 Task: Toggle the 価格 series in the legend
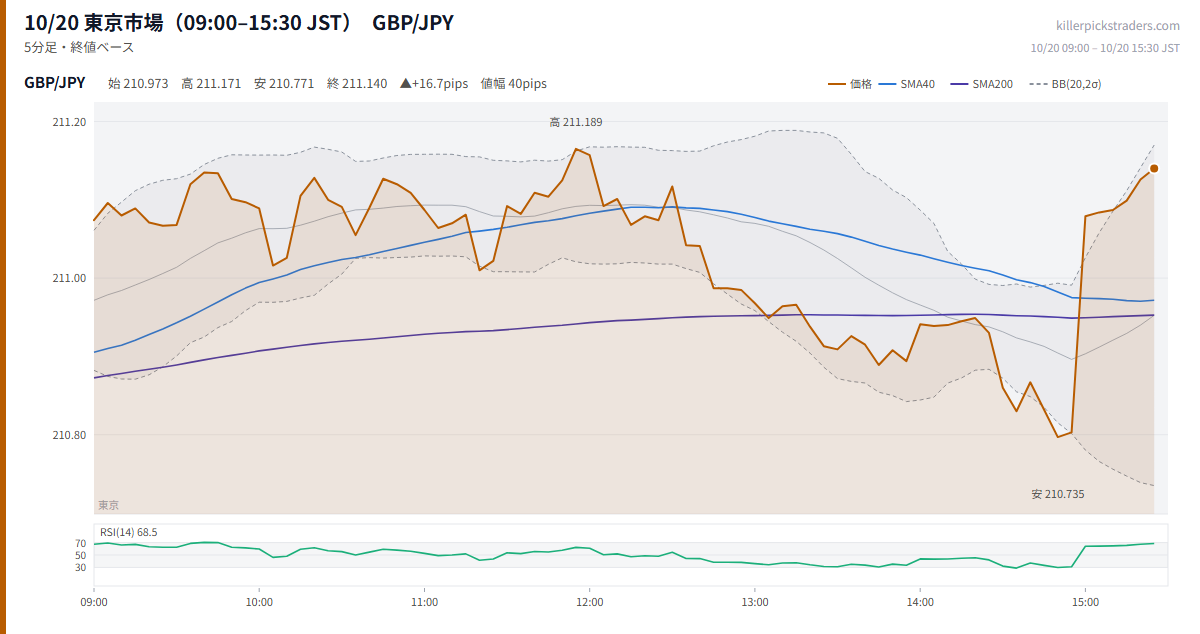(x=850, y=84)
